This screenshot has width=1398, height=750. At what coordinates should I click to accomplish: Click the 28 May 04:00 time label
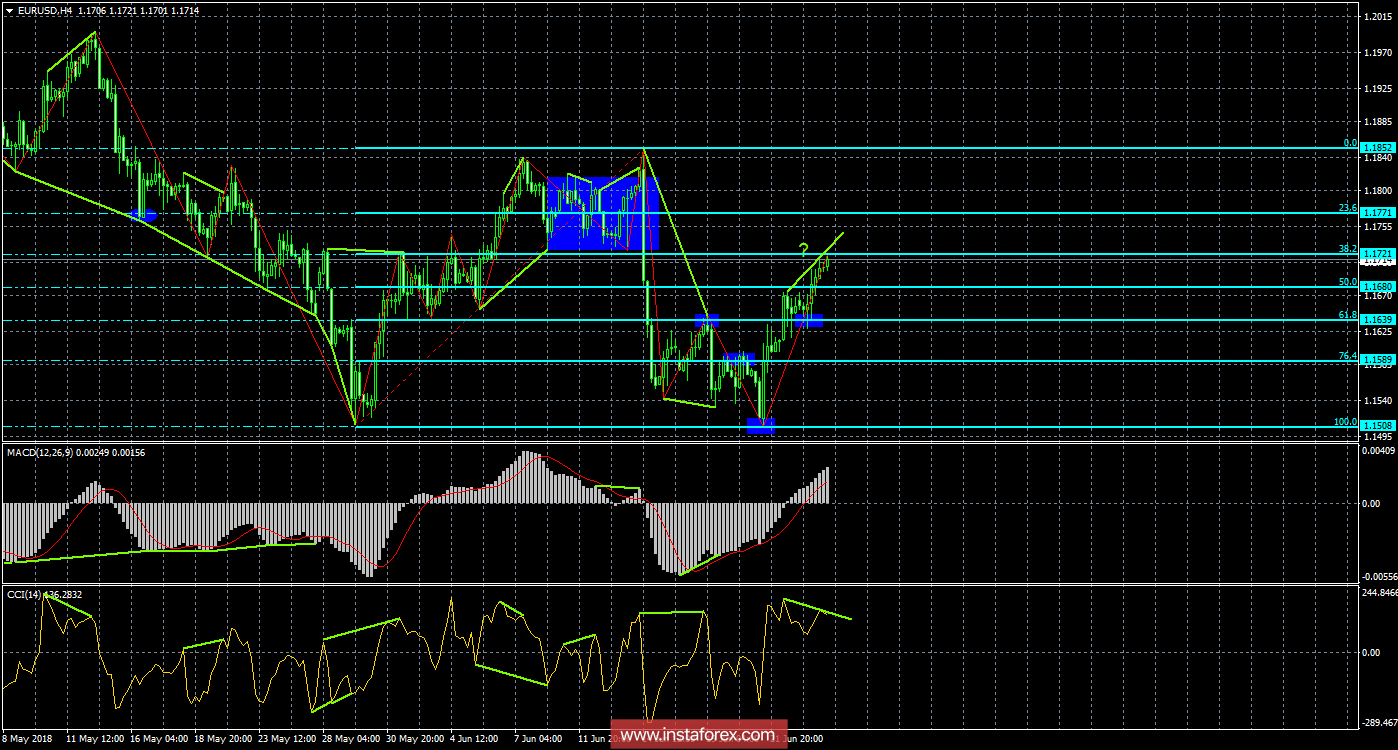[352, 739]
